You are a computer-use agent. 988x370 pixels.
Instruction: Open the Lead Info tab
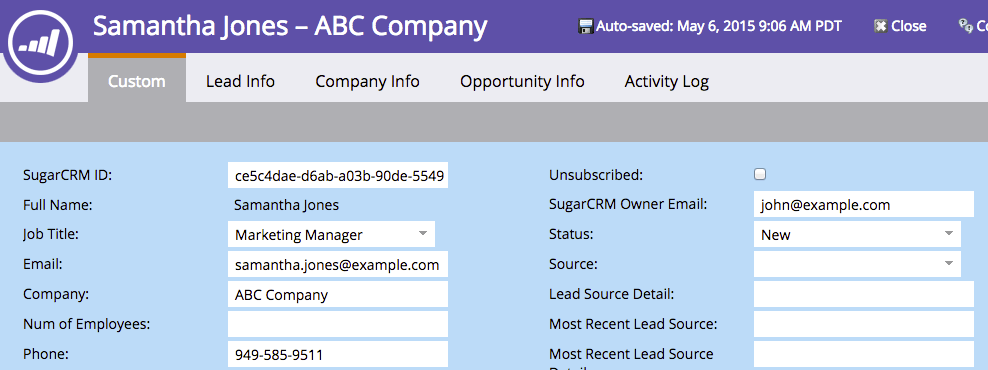(240, 81)
